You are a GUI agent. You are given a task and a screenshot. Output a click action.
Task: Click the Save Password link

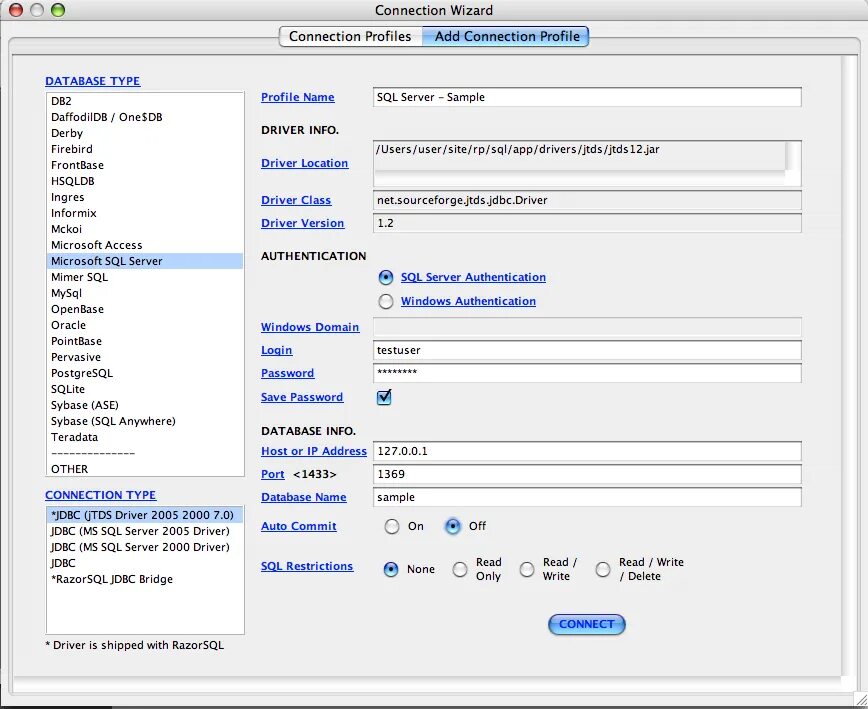tap(302, 397)
